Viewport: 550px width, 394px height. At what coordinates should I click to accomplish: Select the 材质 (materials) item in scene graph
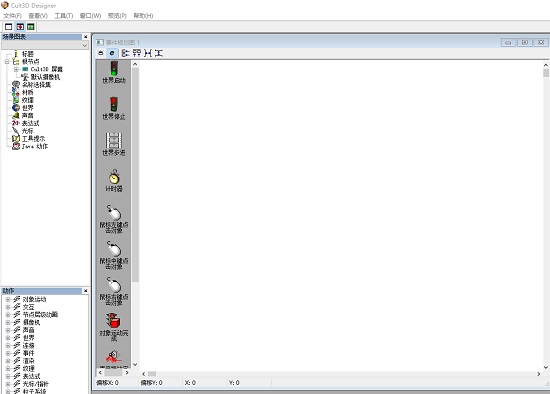[x=28, y=92]
